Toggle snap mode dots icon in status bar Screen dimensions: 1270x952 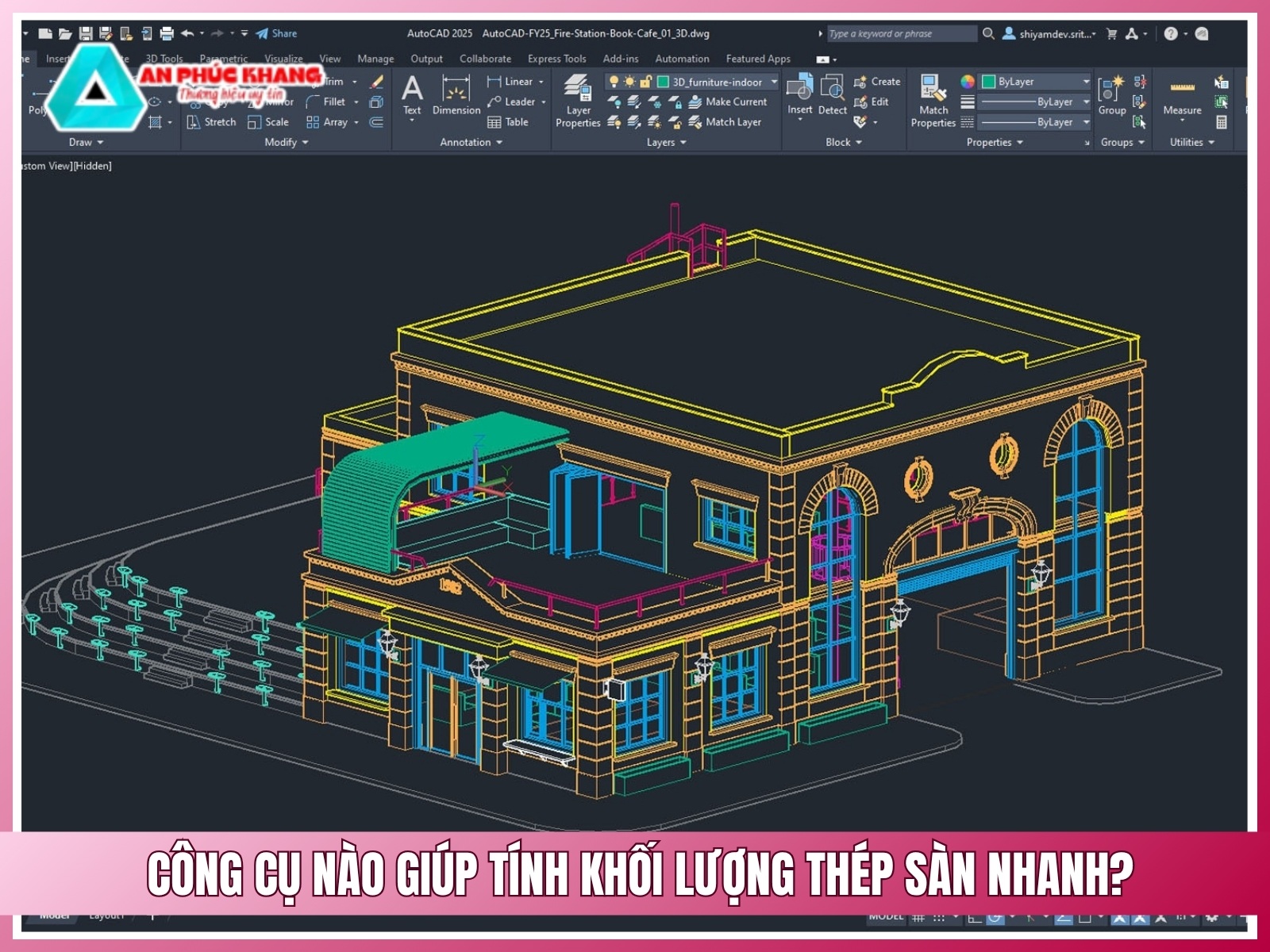939,918
